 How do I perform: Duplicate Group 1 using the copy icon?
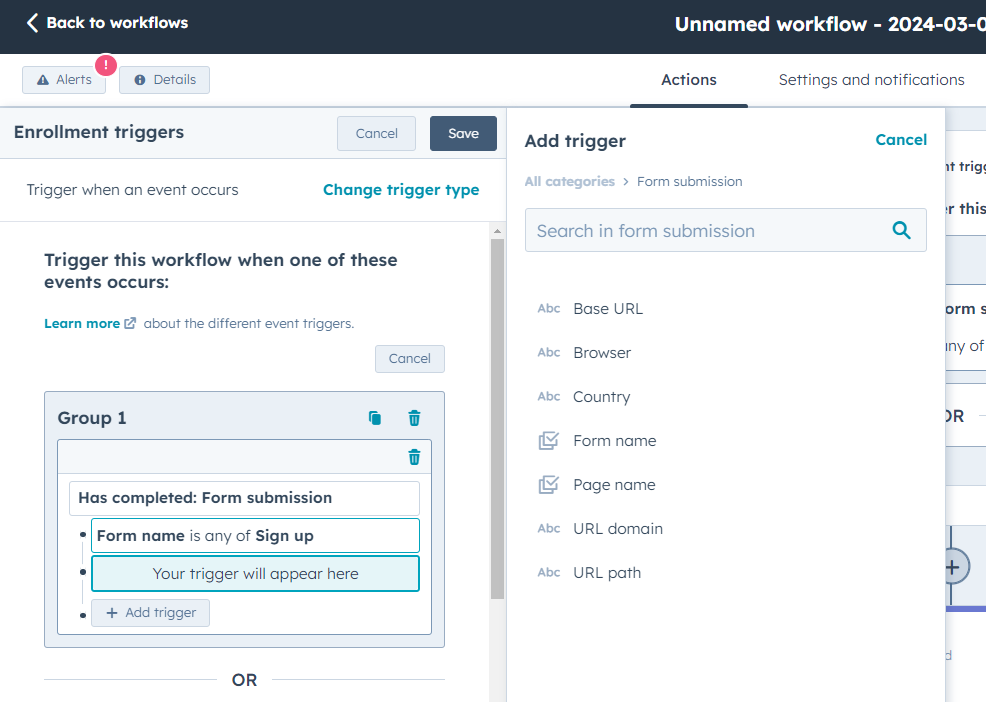375,418
